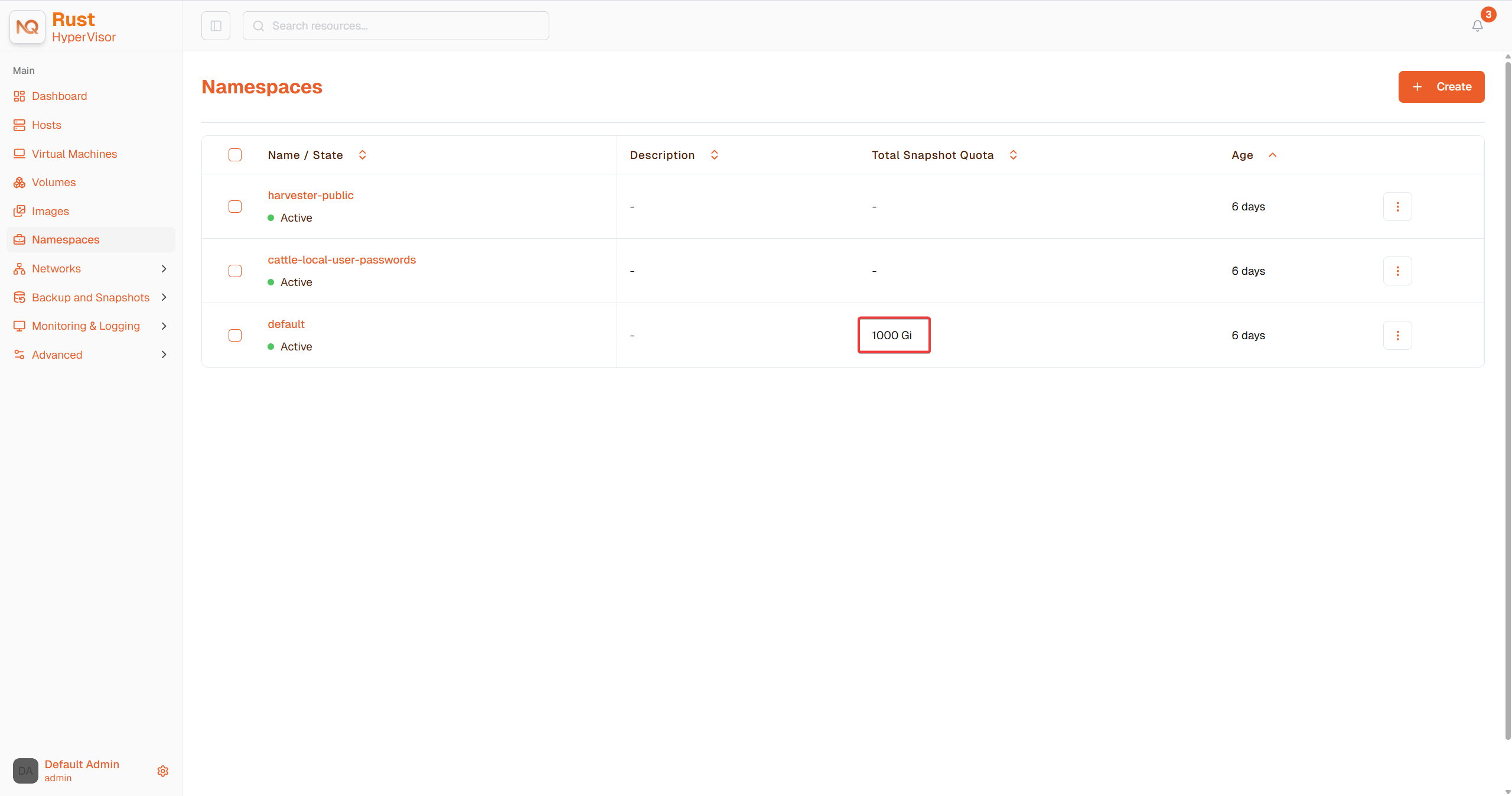
Task: Select the harvester-public row checkbox
Action: [235, 207]
